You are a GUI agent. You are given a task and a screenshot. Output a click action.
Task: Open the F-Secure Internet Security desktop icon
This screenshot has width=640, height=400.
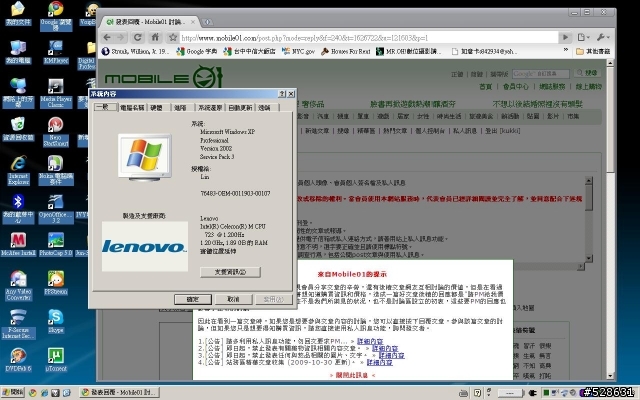(18, 324)
